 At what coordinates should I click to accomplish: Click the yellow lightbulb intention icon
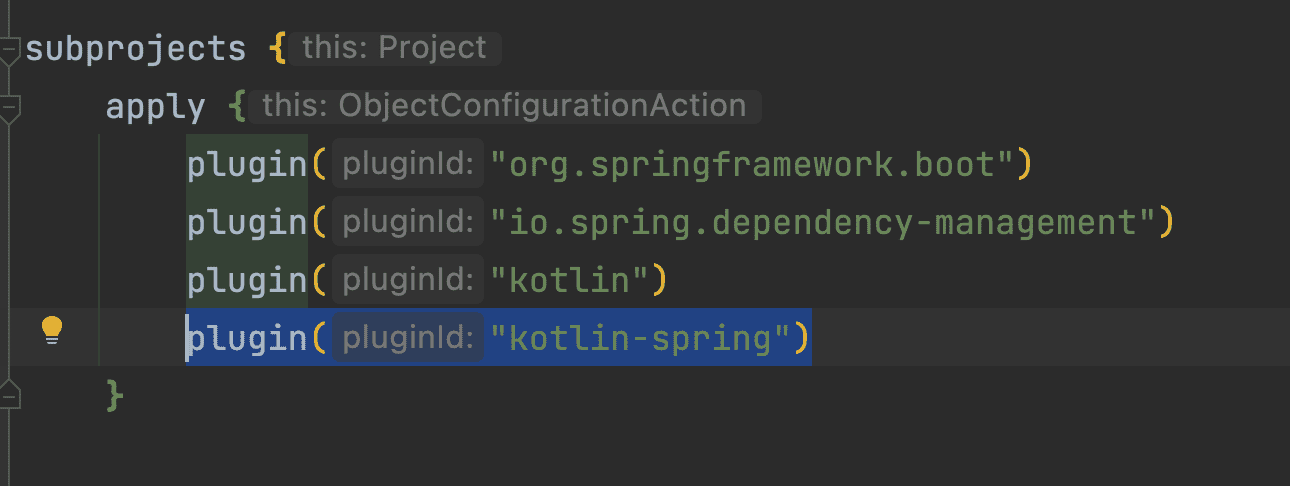(x=52, y=331)
